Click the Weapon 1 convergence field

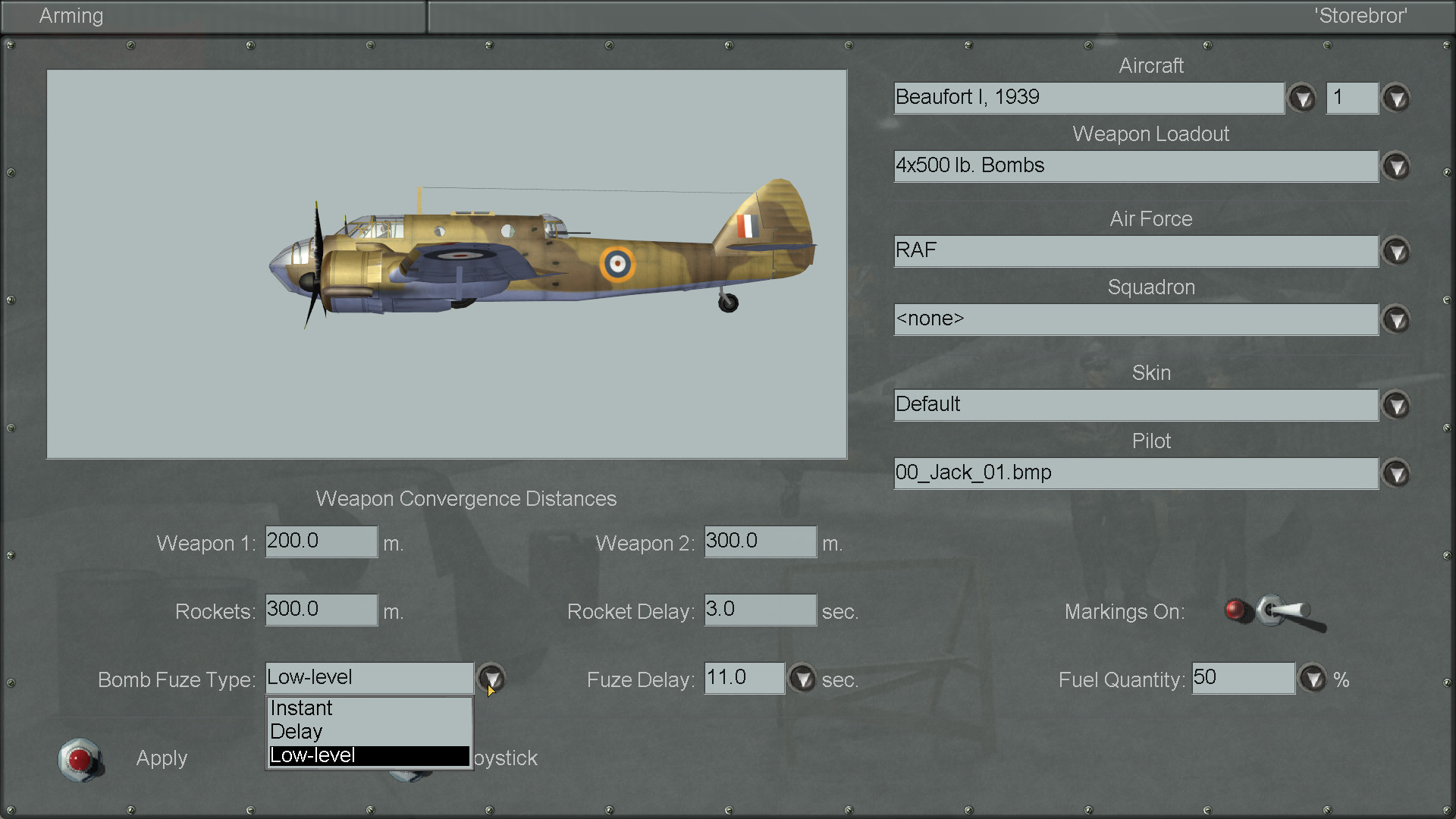(321, 541)
